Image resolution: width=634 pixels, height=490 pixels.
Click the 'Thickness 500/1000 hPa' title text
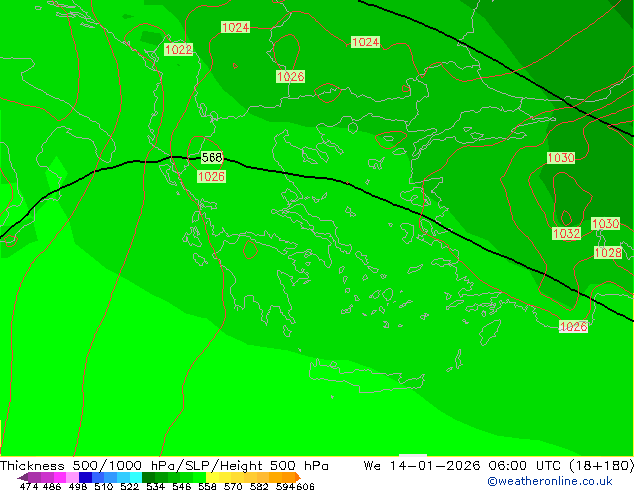click(89, 466)
